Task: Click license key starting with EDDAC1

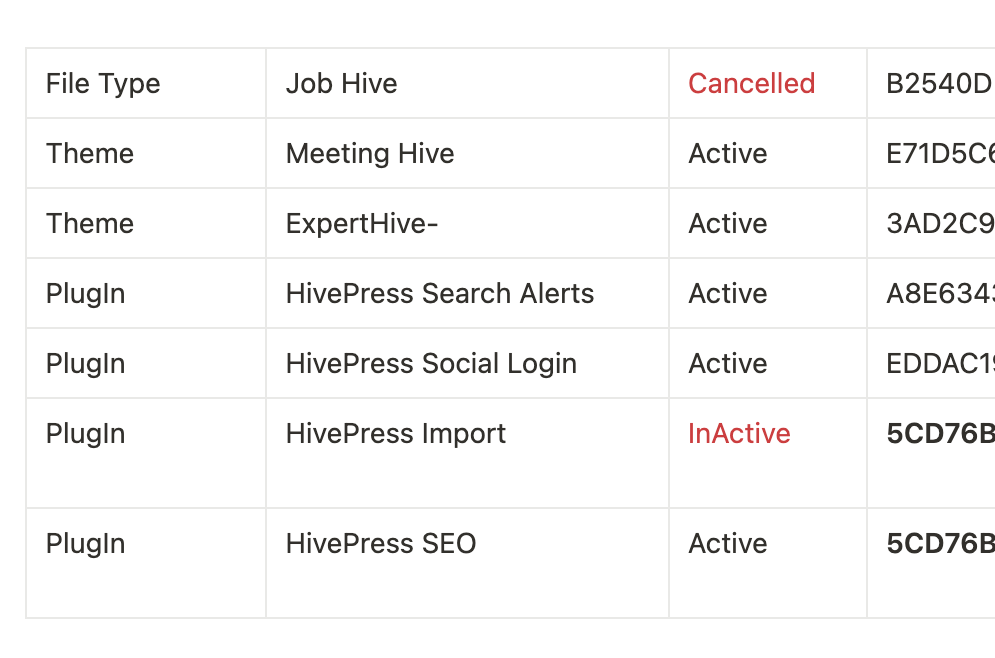Action: (940, 364)
